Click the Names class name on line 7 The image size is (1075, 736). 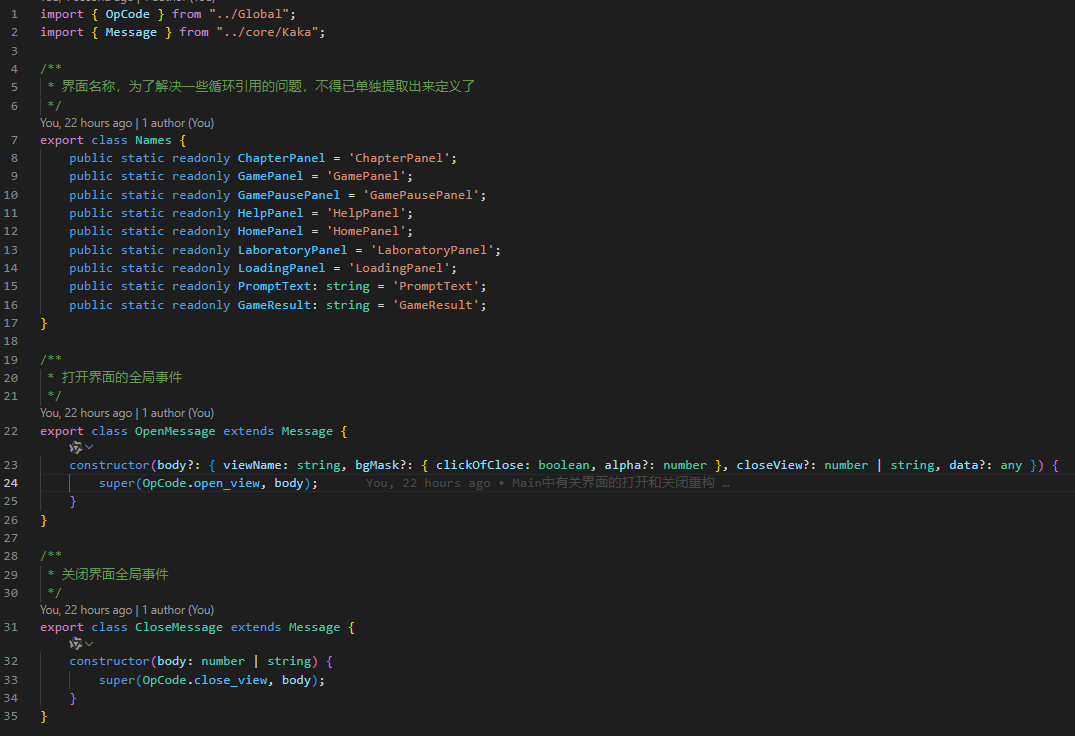coord(153,140)
